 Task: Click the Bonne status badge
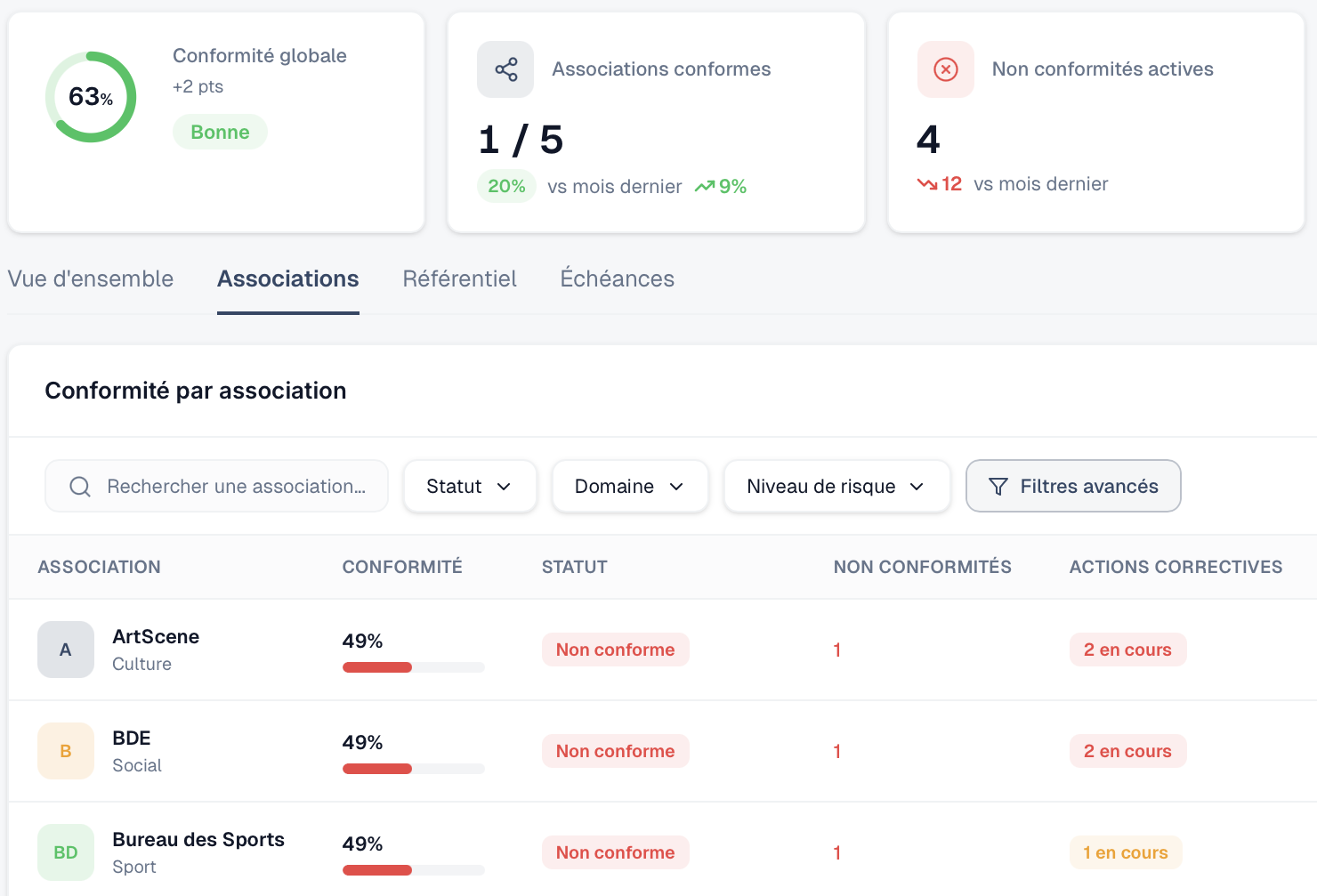point(220,132)
